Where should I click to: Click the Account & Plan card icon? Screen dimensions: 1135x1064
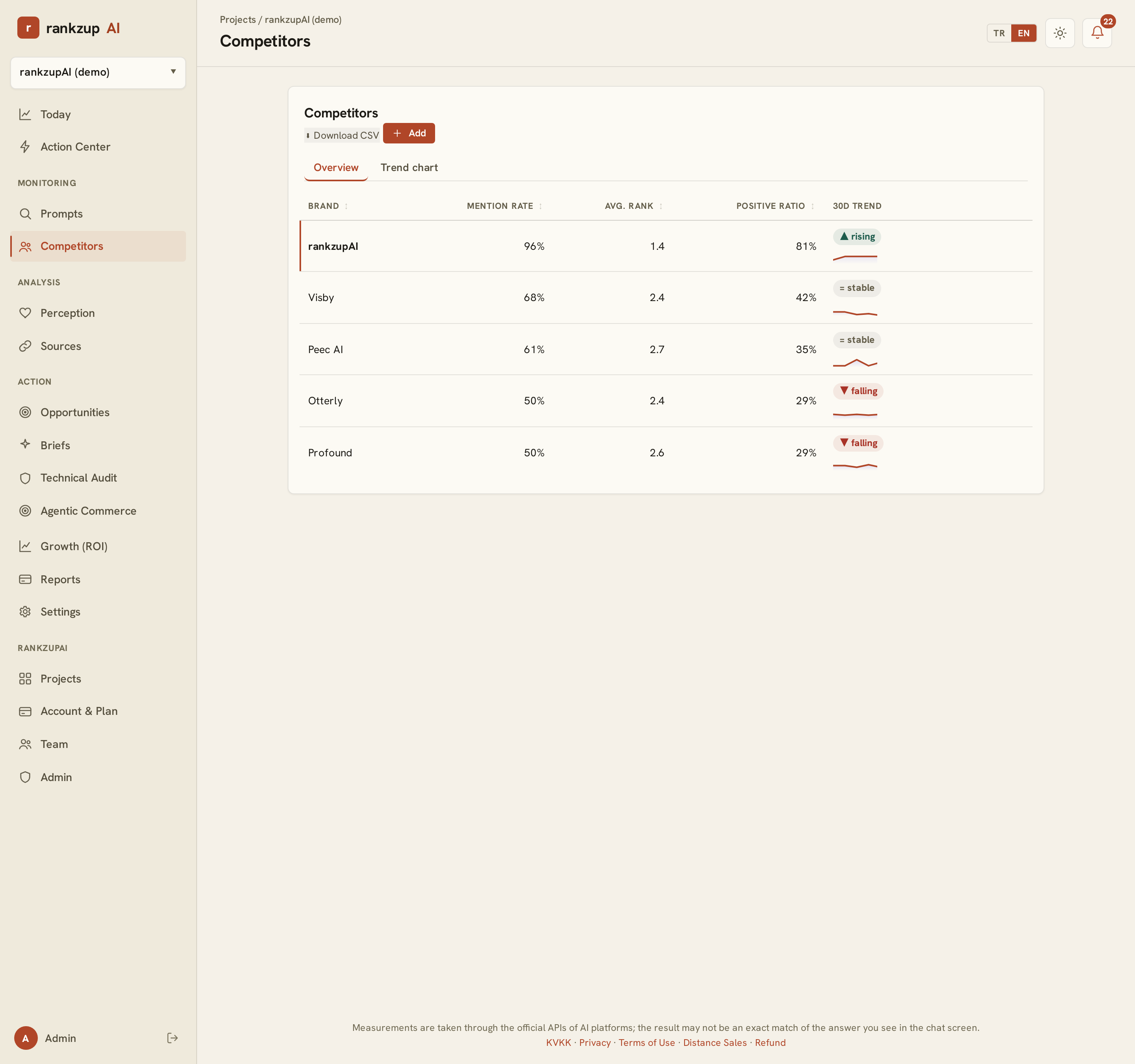tap(25, 711)
